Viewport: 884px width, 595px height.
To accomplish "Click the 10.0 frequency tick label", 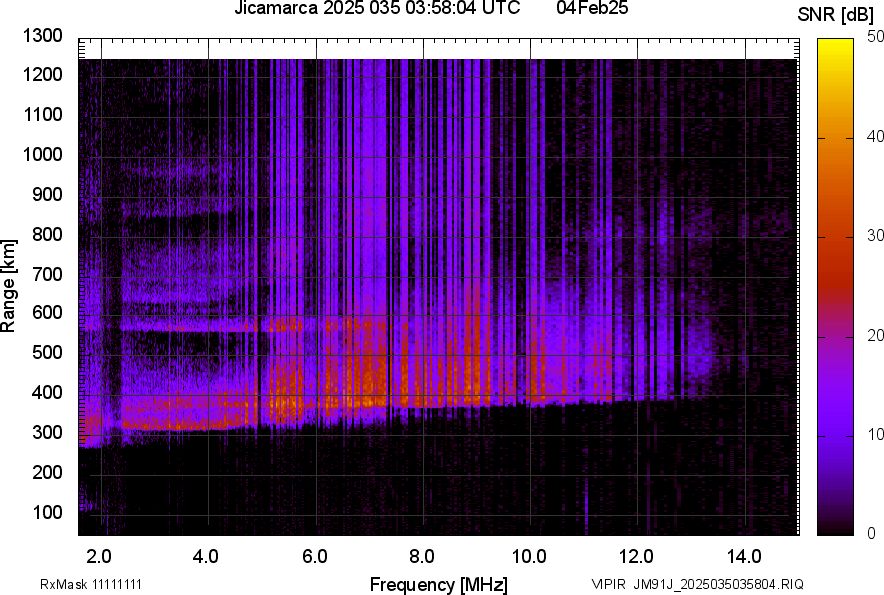I will pyautogui.click(x=529, y=555).
